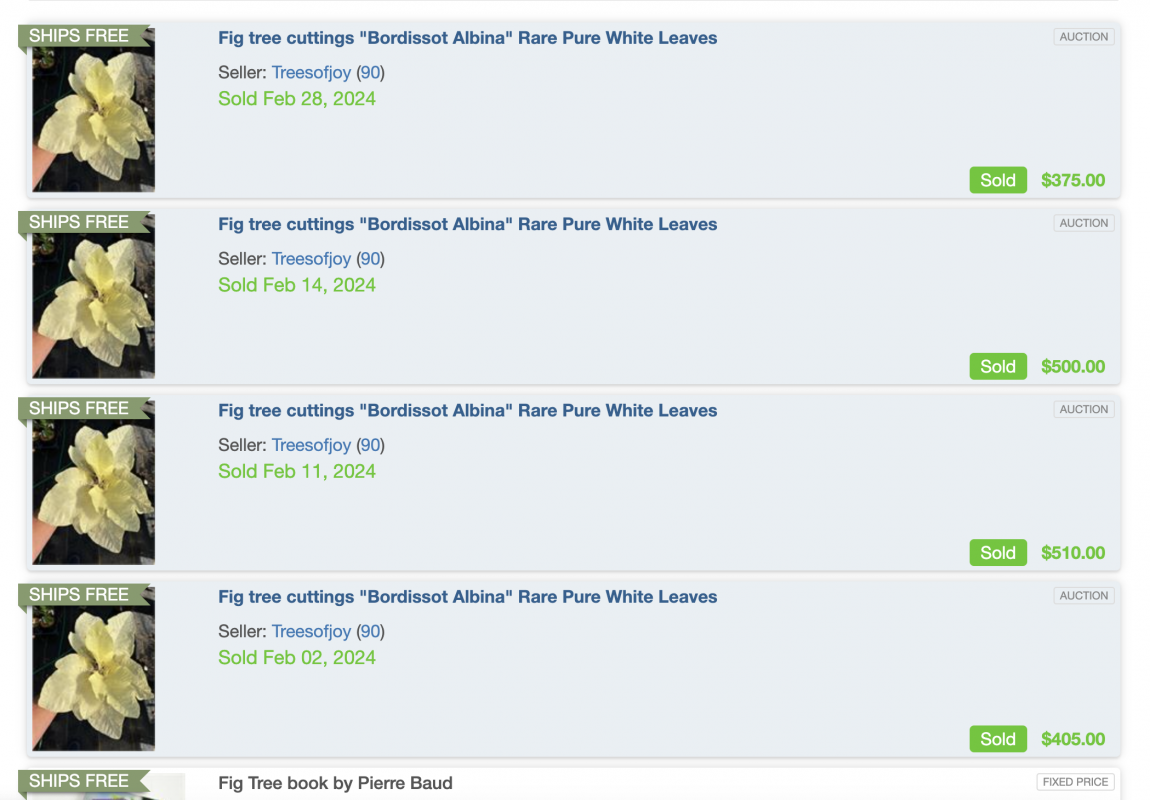1150x800 pixels.
Task: Click the AUCTION tag on the Feb 28 listing
Action: click(x=1083, y=37)
